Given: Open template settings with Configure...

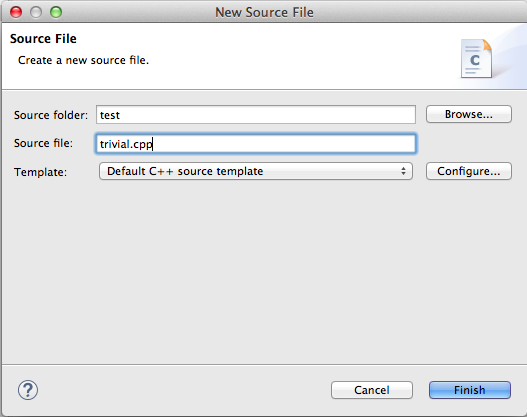Looking at the screenshot, I should [x=469, y=171].
